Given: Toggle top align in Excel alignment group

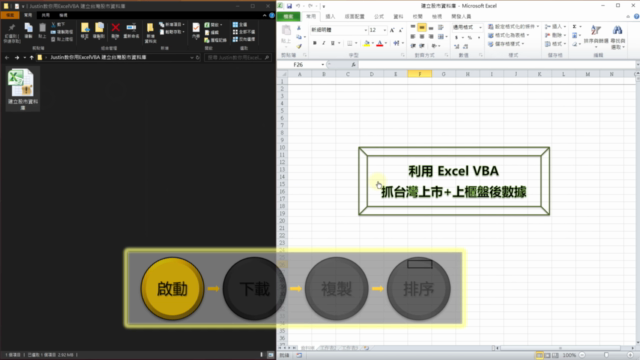Looking at the screenshot, I should [x=413, y=27].
